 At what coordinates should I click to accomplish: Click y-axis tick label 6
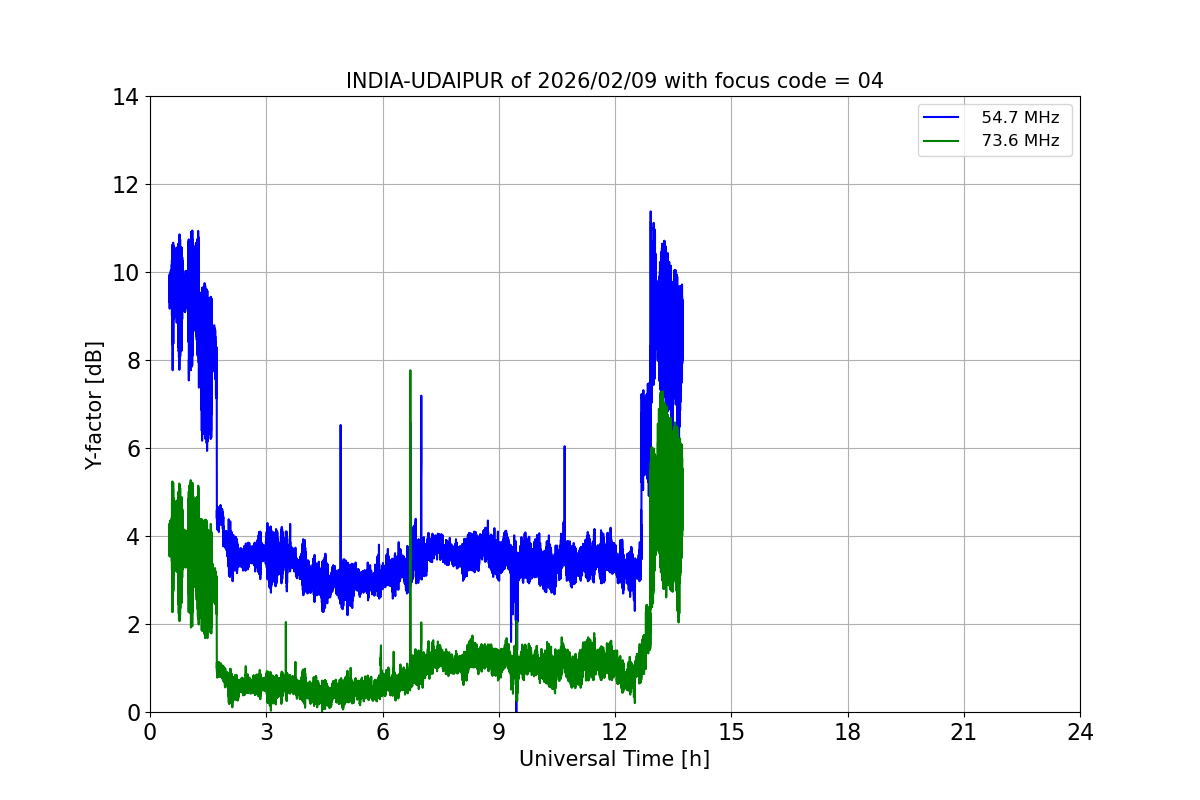(x=133, y=449)
